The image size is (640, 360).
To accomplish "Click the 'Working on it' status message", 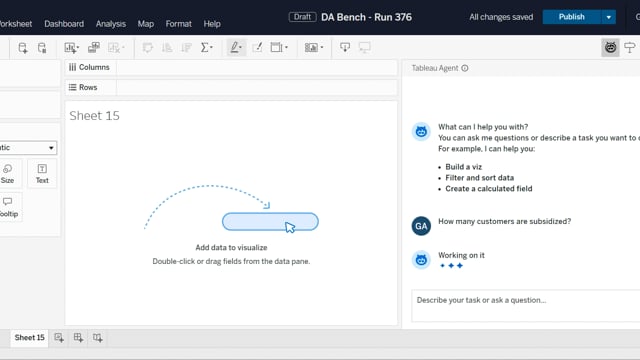I will click(461, 255).
